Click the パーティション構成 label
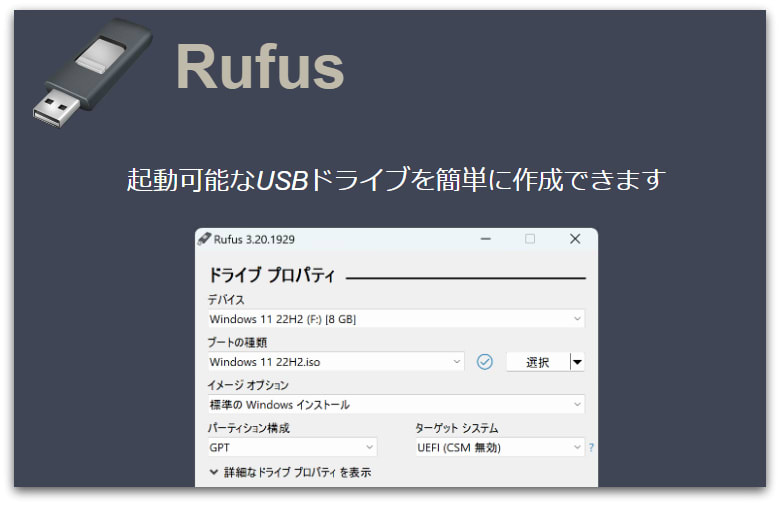This screenshot has width=780, height=505. pos(248,428)
